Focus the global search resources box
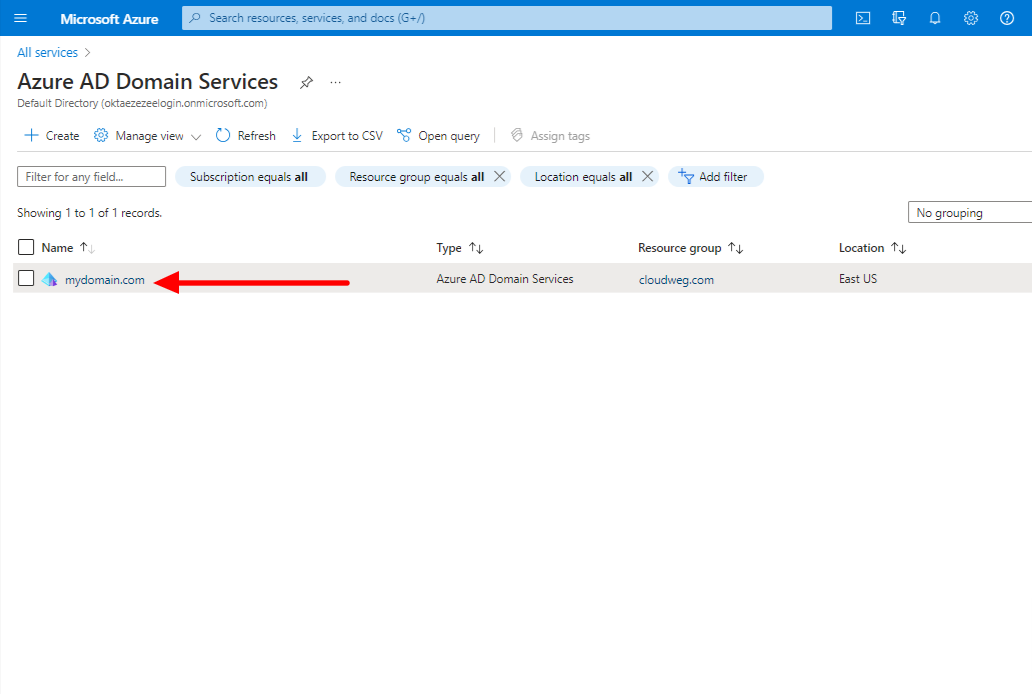The width and height of the screenshot is (1032, 694). 507,18
